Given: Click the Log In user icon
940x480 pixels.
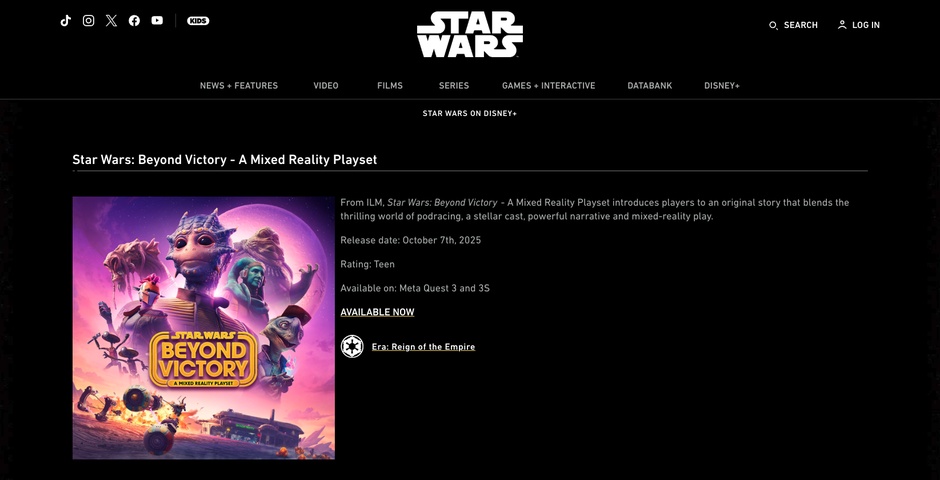Looking at the screenshot, I should [x=842, y=25].
